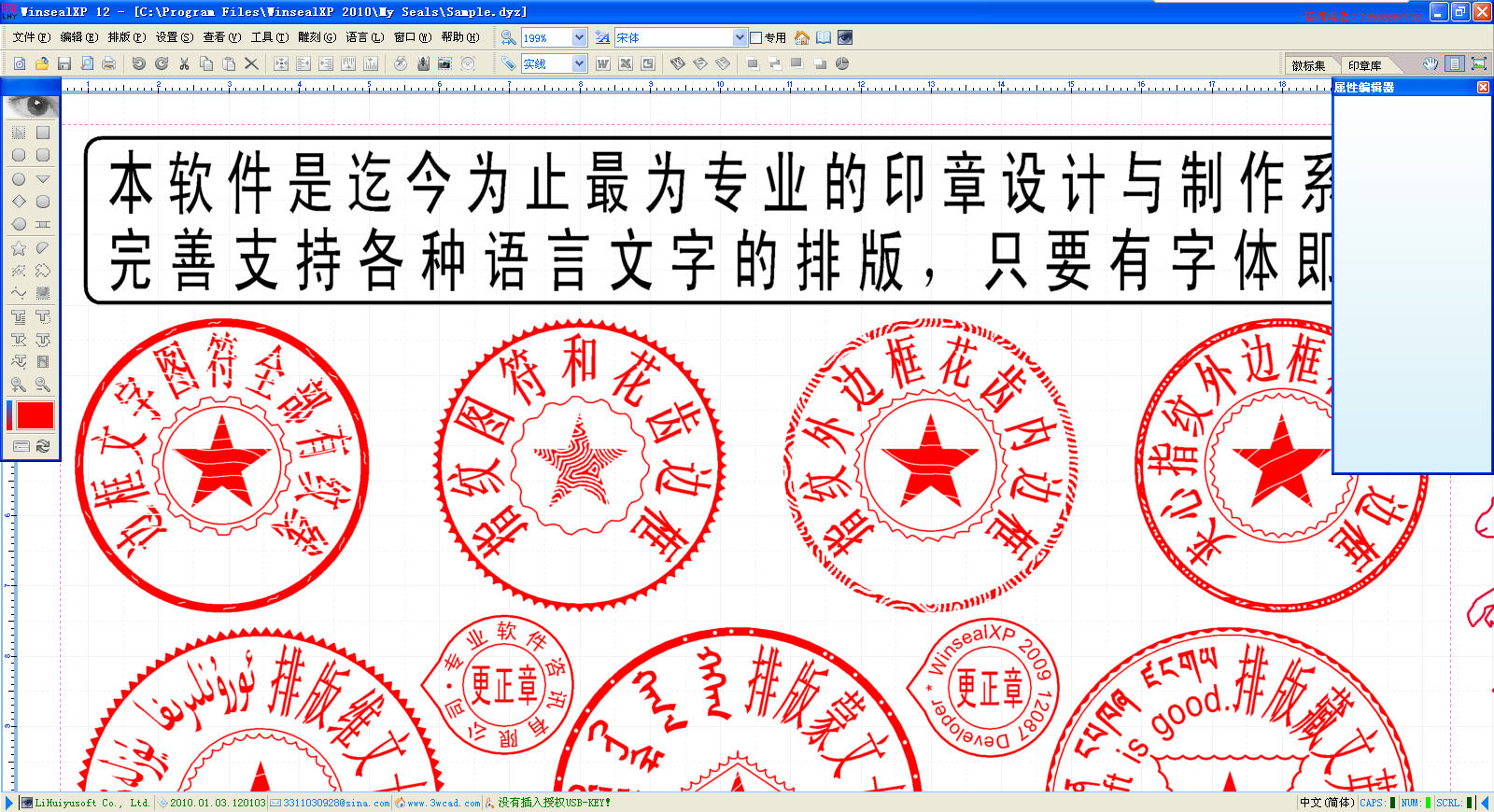Open the 帮助(H) menu
Screen dimensions: 1494x812
click(460, 37)
